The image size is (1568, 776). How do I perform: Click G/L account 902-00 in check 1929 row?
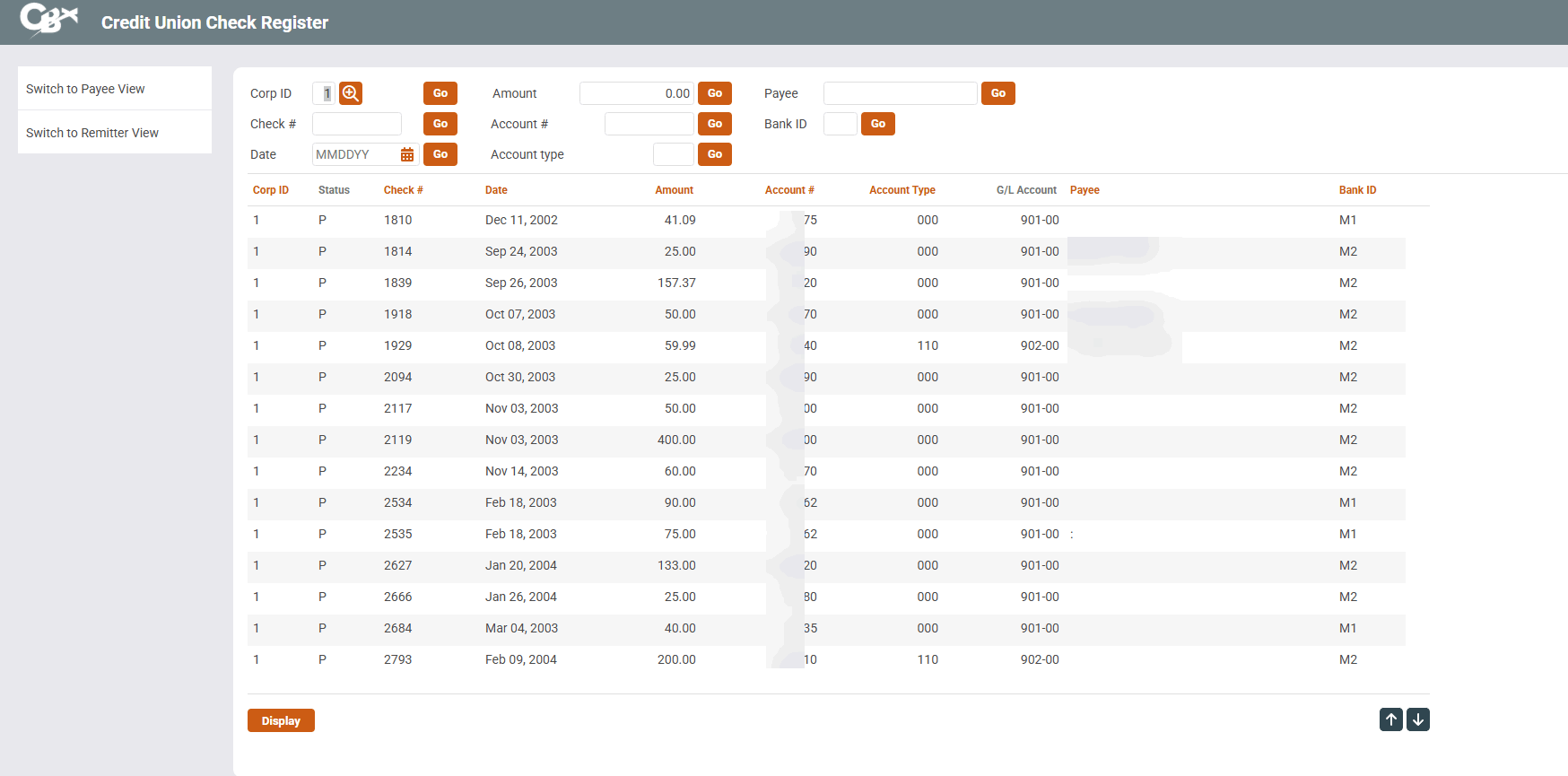pyautogui.click(x=1040, y=345)
